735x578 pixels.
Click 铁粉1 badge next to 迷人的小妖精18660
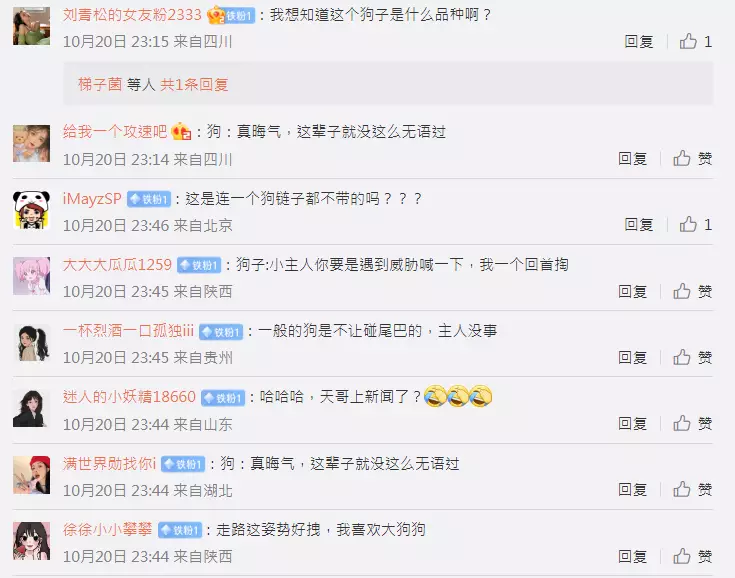click(x=223, y=398)
